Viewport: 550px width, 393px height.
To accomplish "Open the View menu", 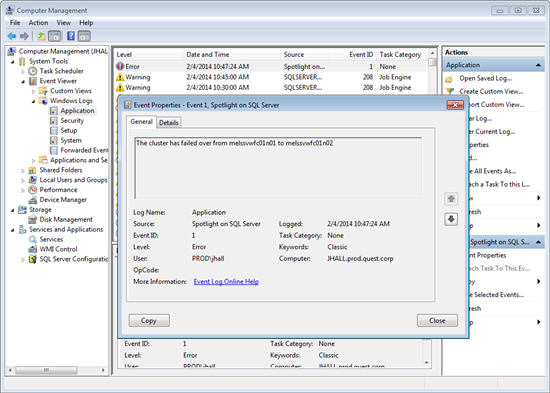I will [x=63, y=23].
